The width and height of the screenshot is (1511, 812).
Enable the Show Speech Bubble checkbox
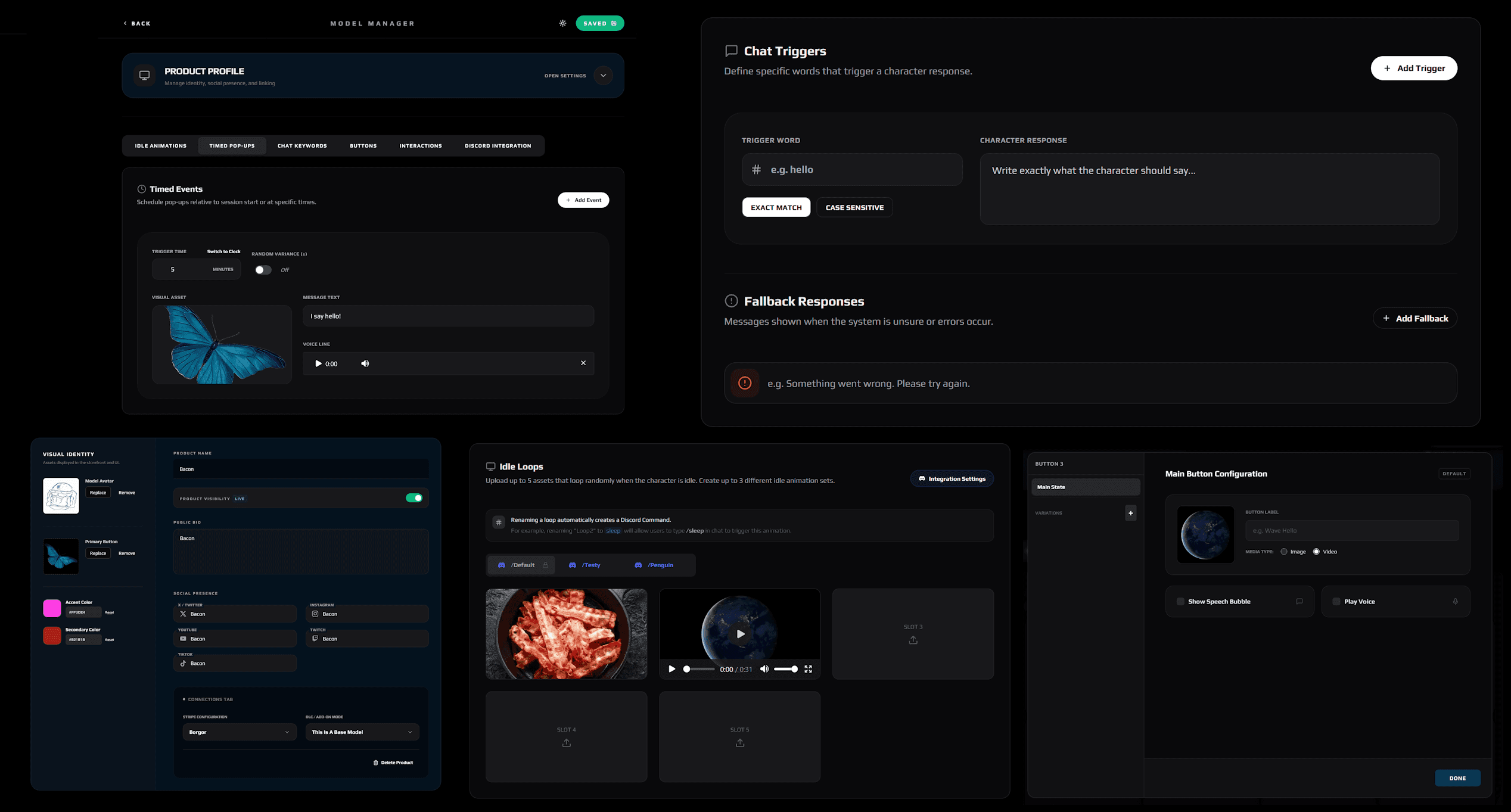(x=1180, y=602)
